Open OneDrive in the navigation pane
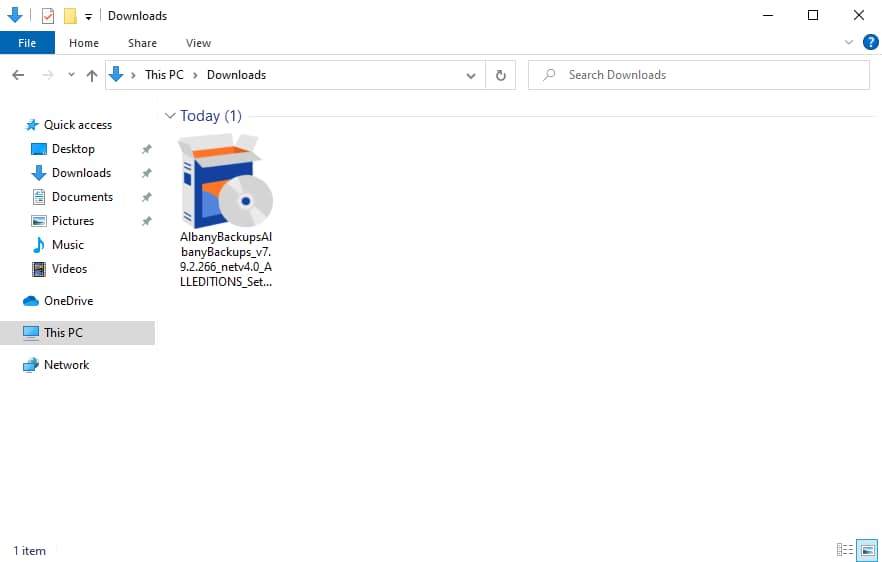882x562 pixels. (x=69, y=301)
